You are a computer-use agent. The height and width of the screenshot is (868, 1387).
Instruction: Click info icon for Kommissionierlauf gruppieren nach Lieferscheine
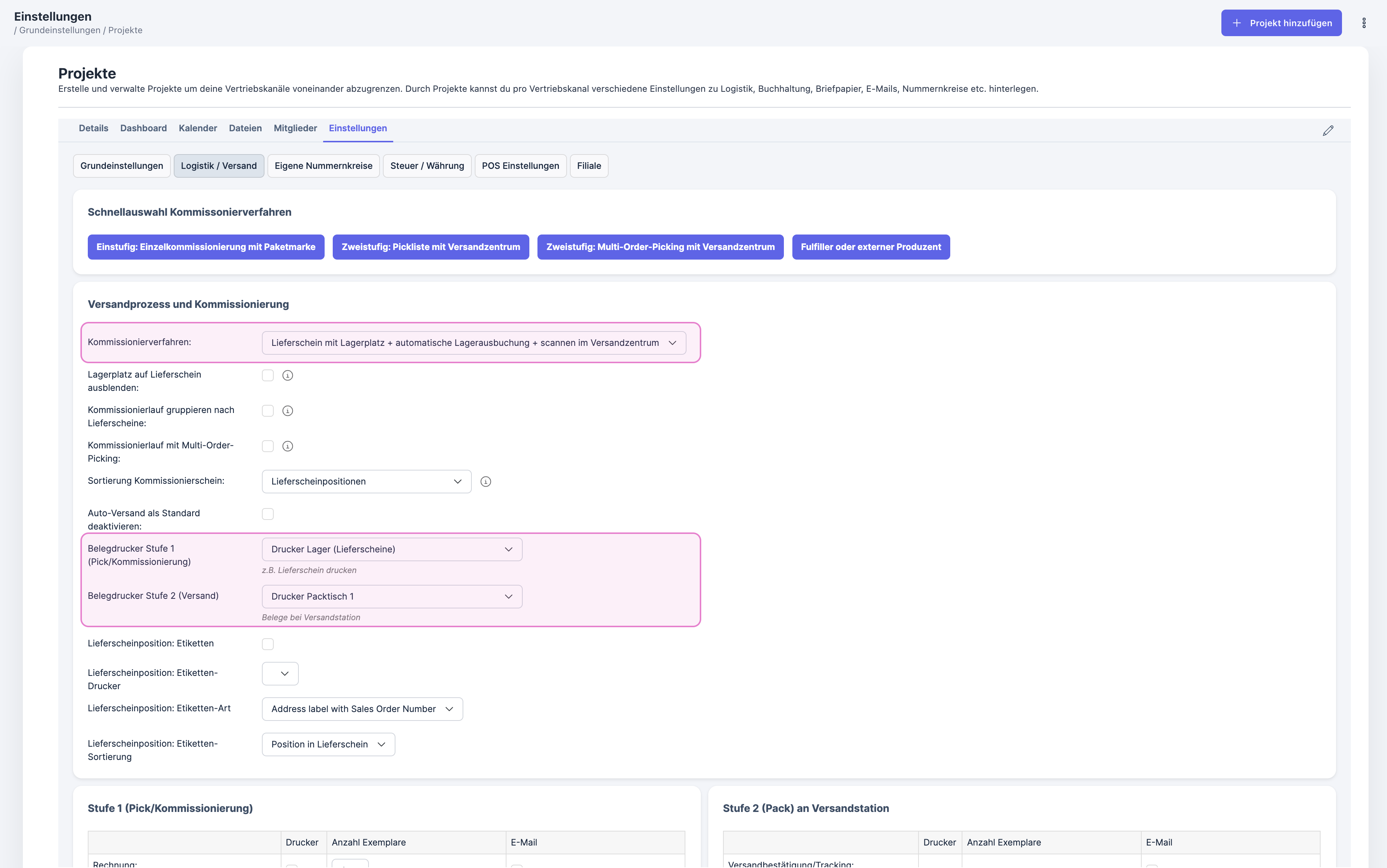288,411
